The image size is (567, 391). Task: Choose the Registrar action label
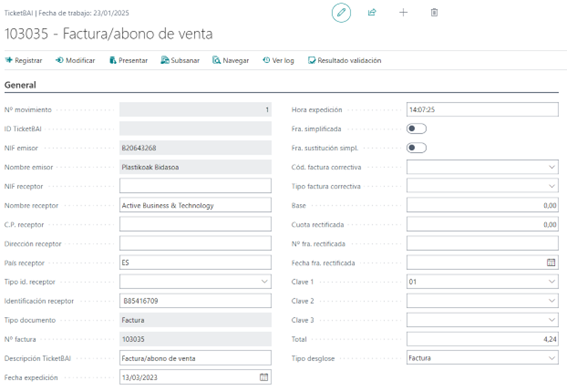[28, 60]
